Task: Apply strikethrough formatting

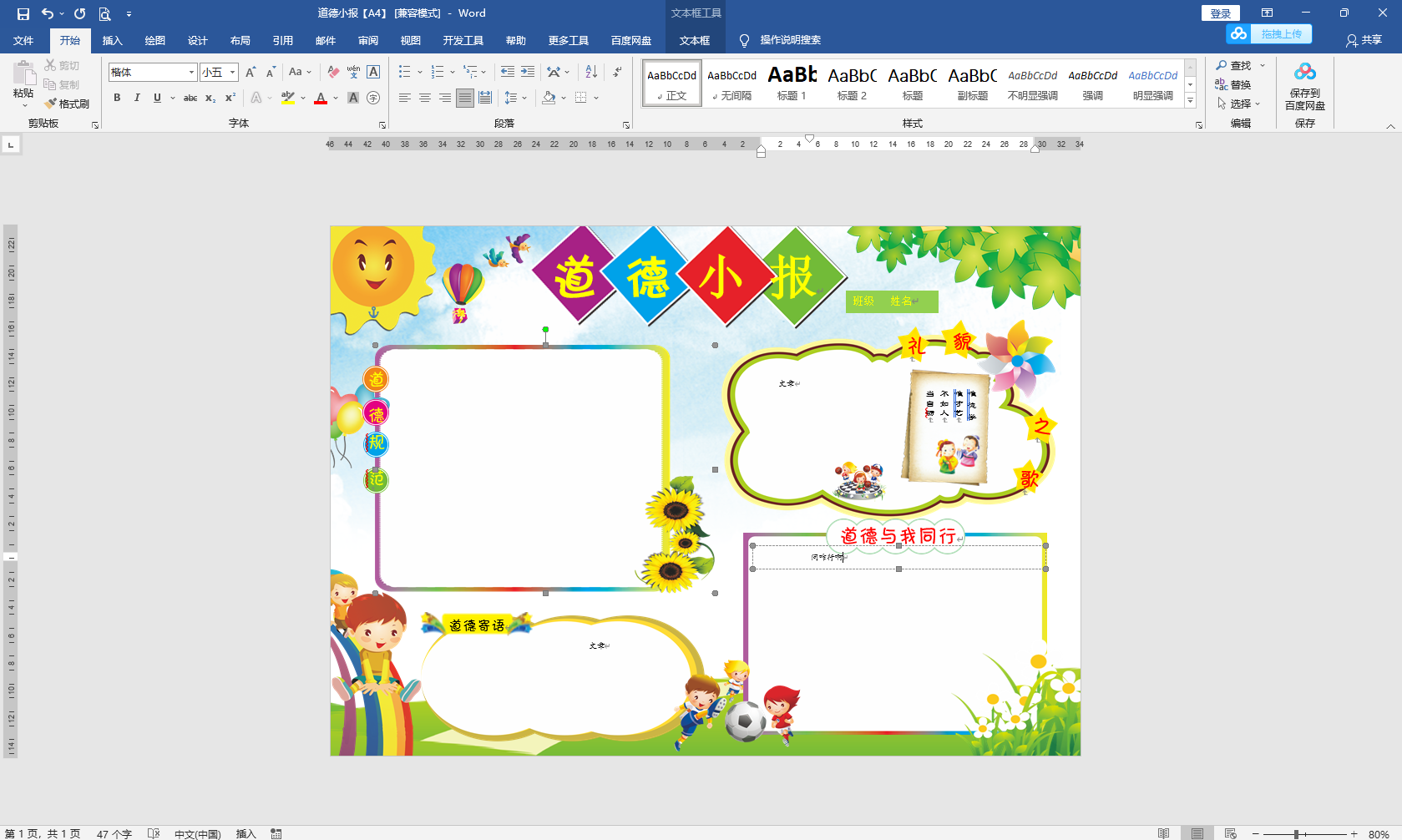Action: (x=190, y=98)
